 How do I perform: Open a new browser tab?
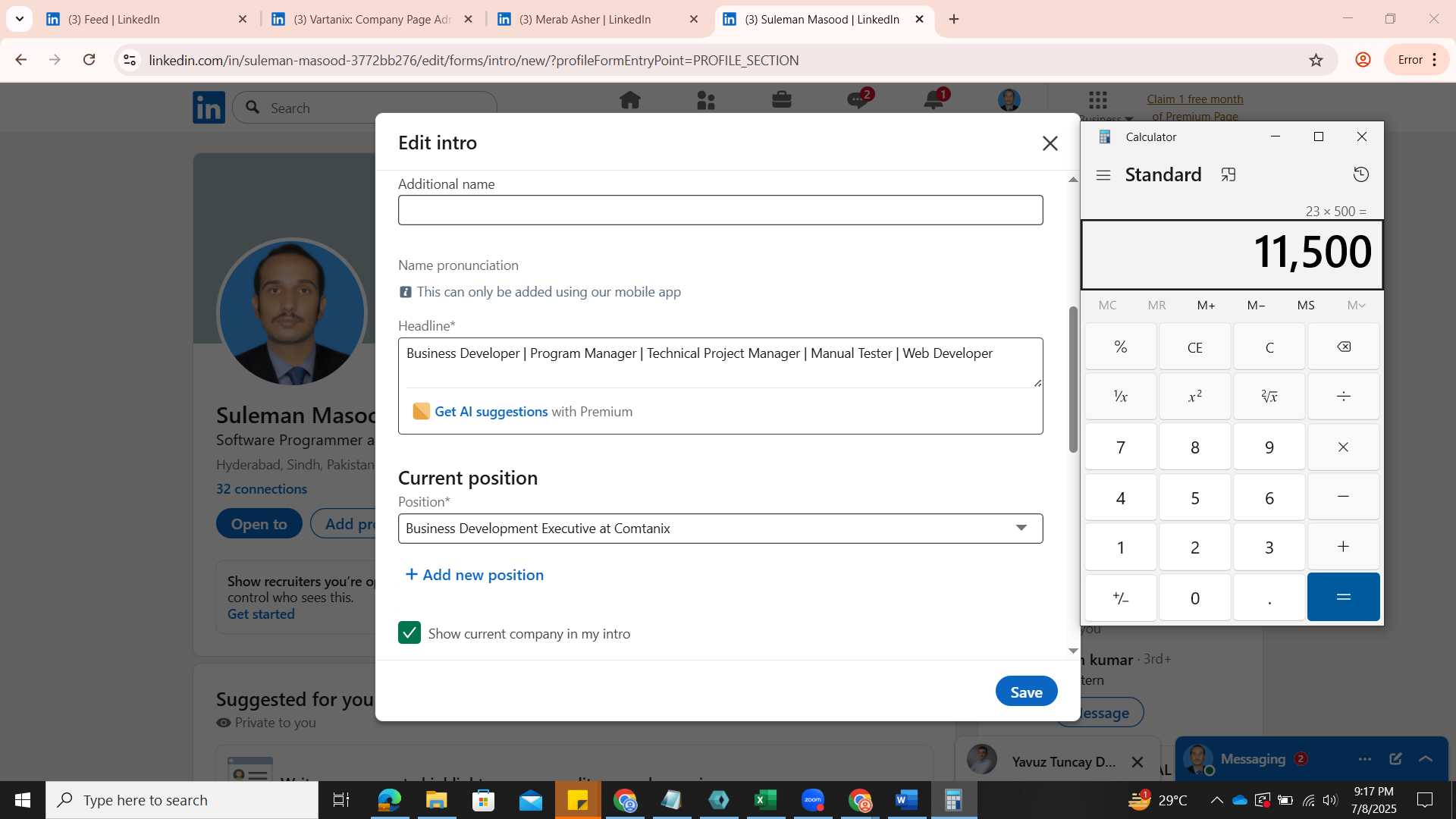(954, 19)
